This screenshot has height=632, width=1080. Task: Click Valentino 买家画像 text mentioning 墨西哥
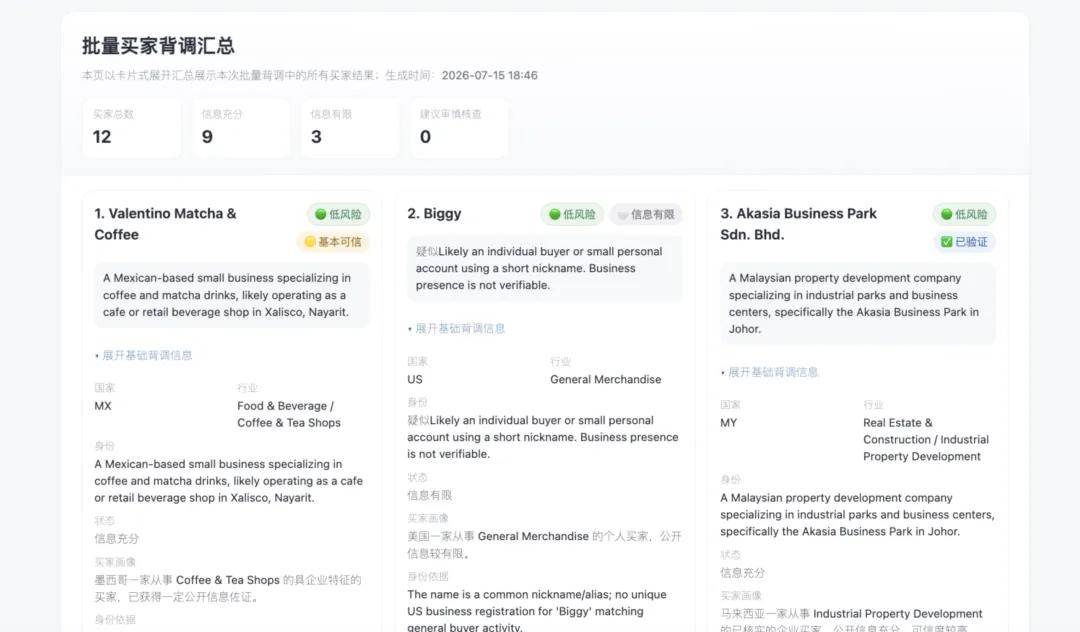(x=228, y=588)
